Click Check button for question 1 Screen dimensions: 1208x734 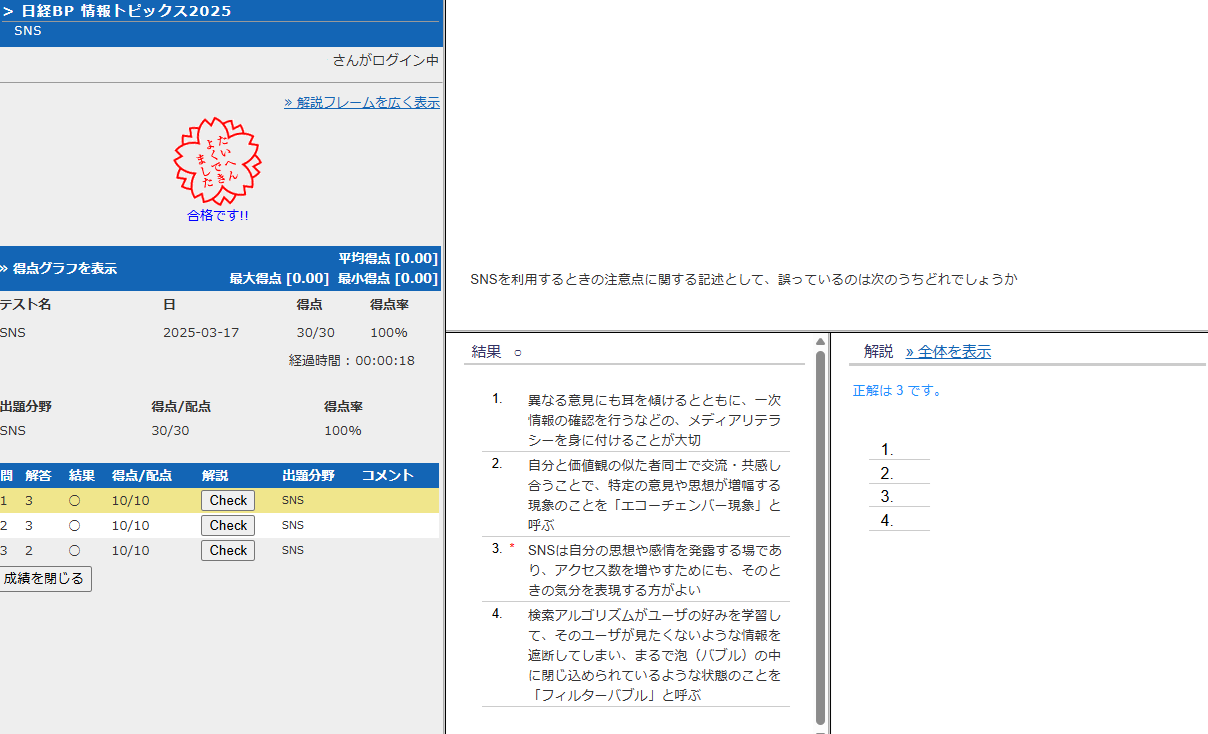[x=228, y=500]
